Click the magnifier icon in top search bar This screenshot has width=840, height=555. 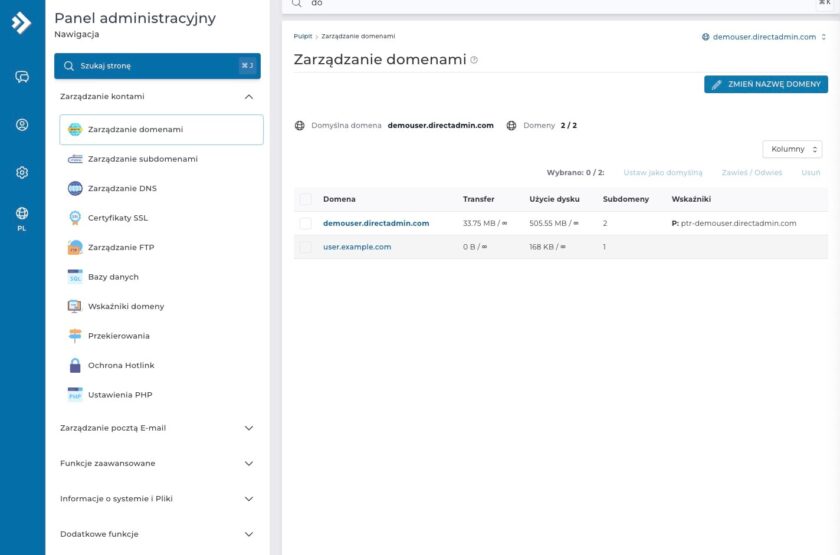pyautogui.click(x=297, y=3)
